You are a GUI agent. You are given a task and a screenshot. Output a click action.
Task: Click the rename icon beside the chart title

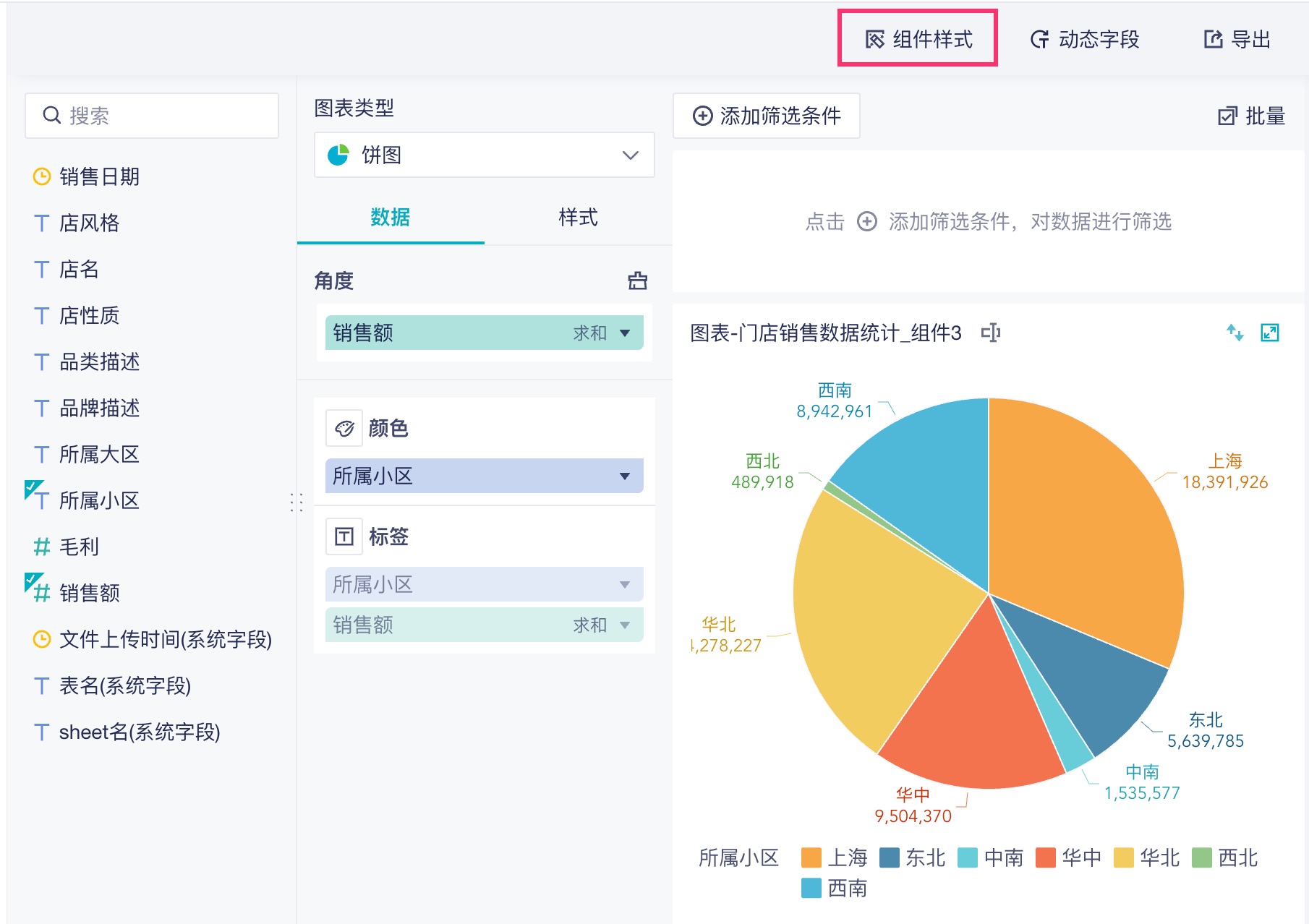pos(991,333)
